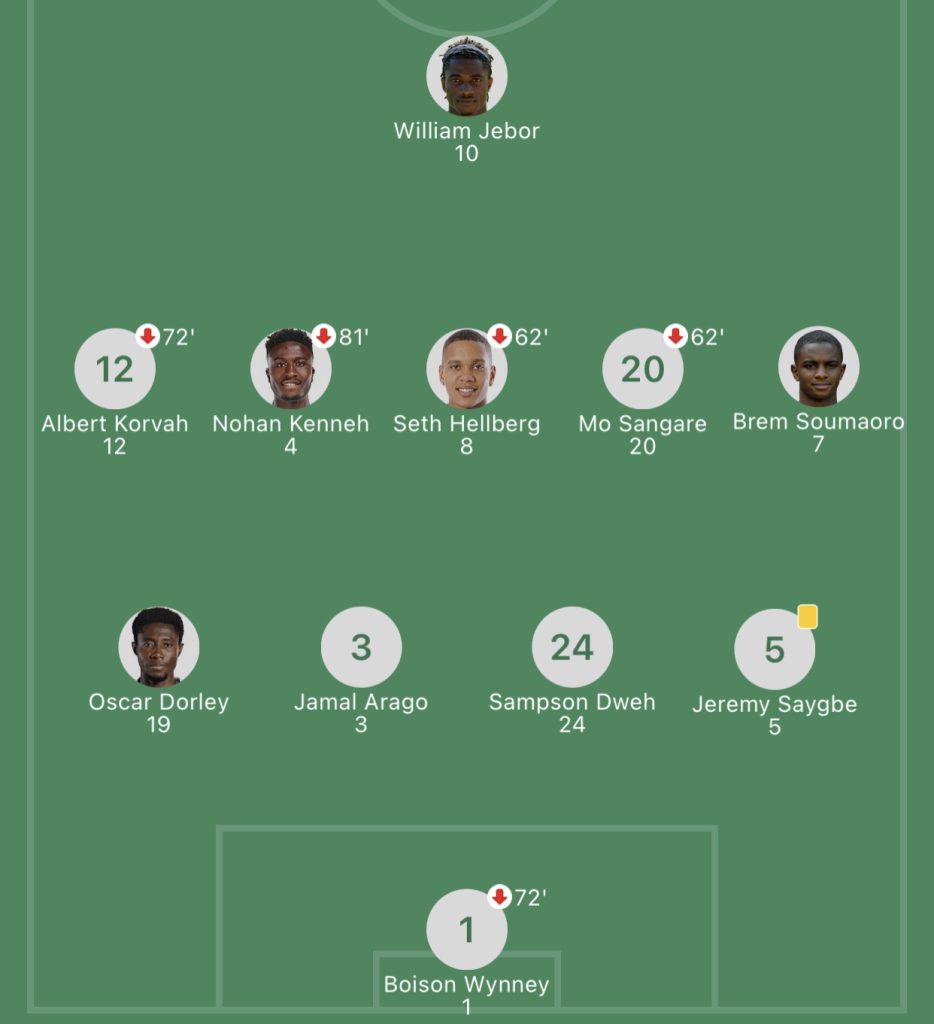
Task: Open Seth Hellberg's player photo
Action: (x=467, y=368)
